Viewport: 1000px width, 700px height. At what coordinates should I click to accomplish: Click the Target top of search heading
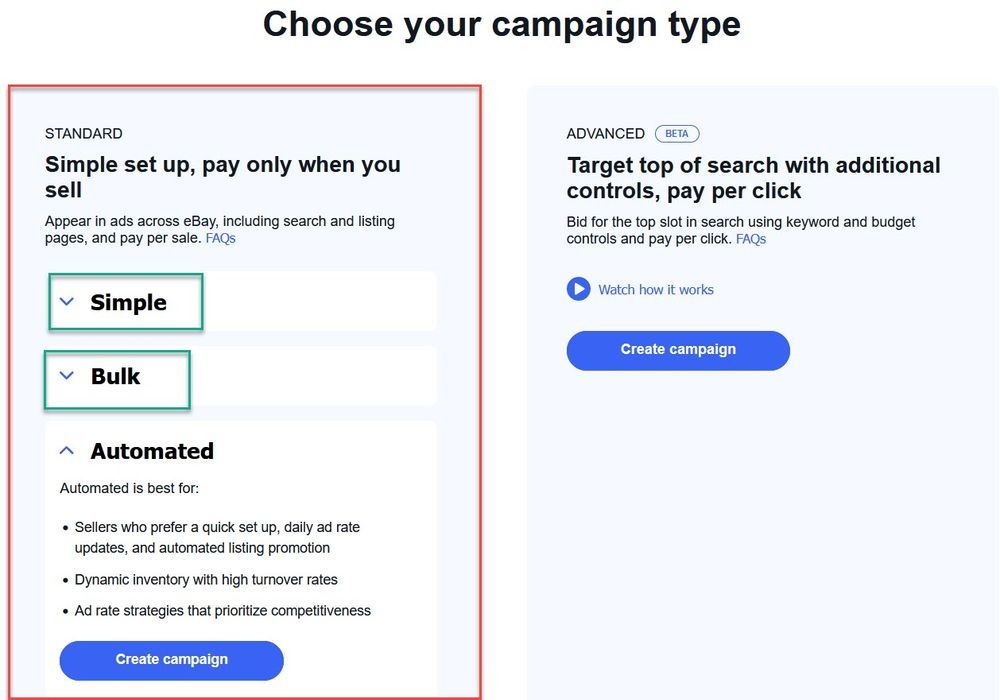[753, 177]
